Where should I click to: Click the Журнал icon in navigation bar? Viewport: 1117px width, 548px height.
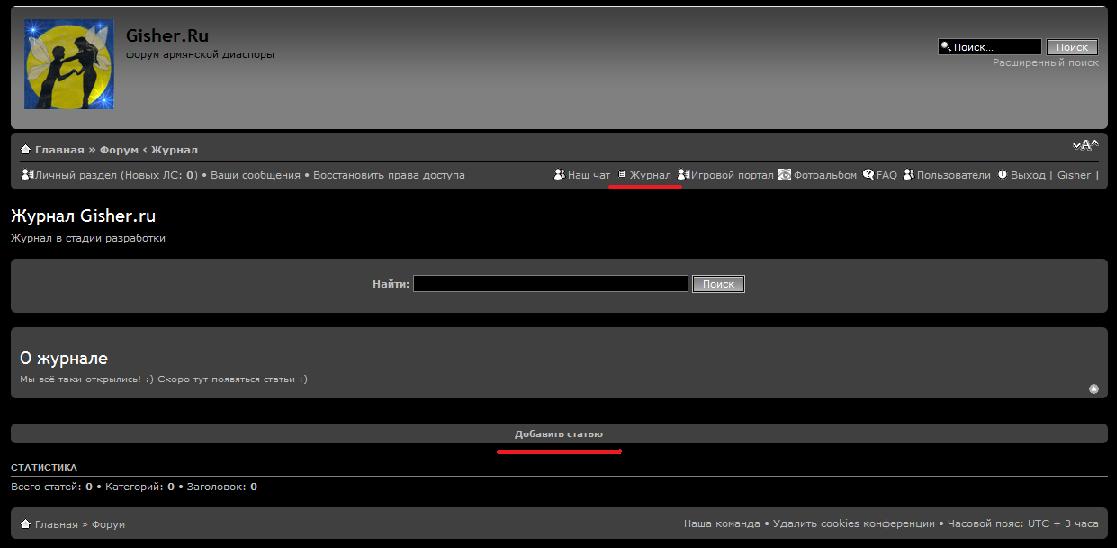(622, 175)
